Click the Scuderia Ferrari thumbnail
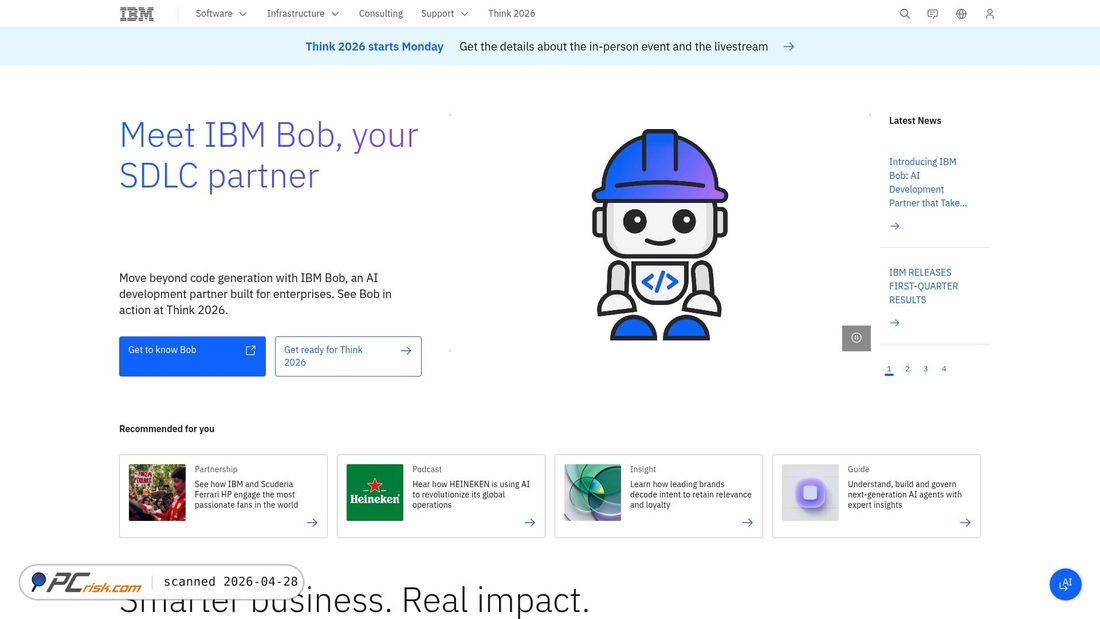This screenshot has height=619, width=1100. click(x=157, y=493)
